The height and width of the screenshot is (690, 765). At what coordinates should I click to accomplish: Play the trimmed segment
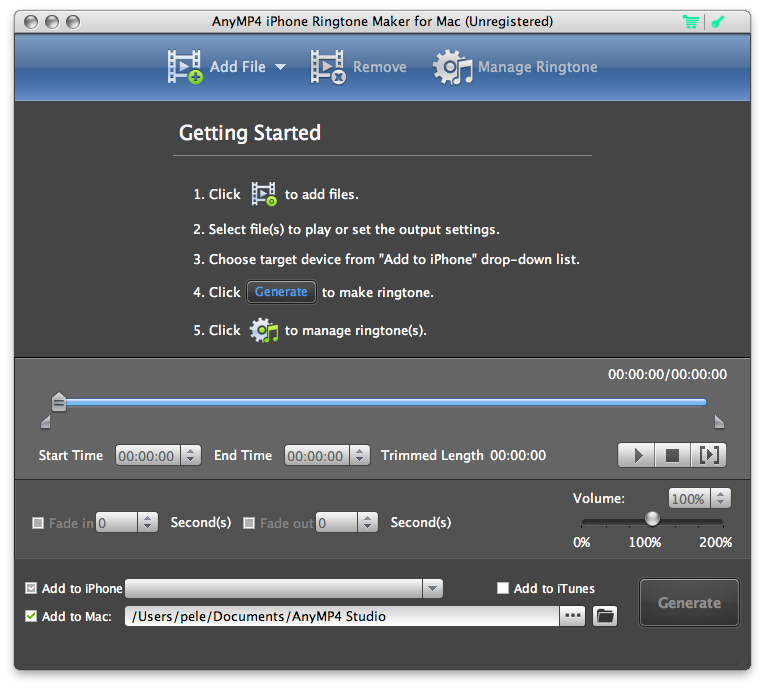pyautogui.click(x=708, y=455)
